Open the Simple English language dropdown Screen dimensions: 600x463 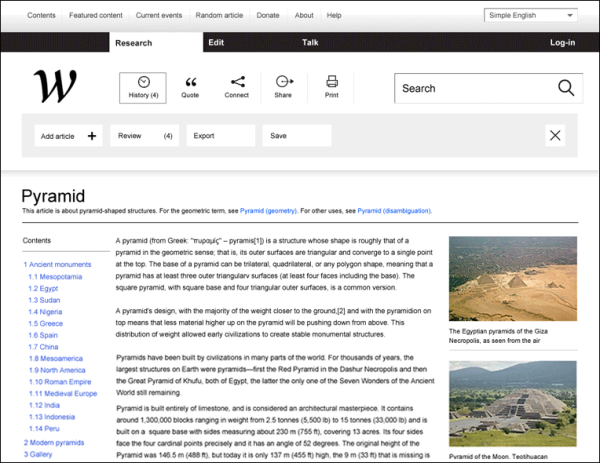[530, 16]
